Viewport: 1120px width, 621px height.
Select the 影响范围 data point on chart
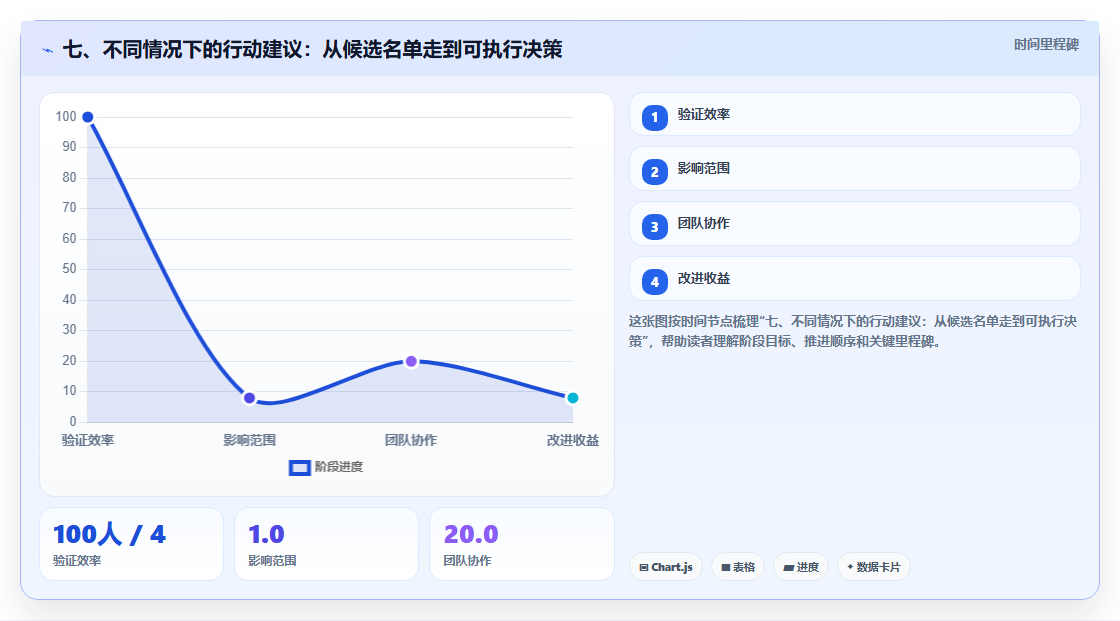tap(249, 398)
